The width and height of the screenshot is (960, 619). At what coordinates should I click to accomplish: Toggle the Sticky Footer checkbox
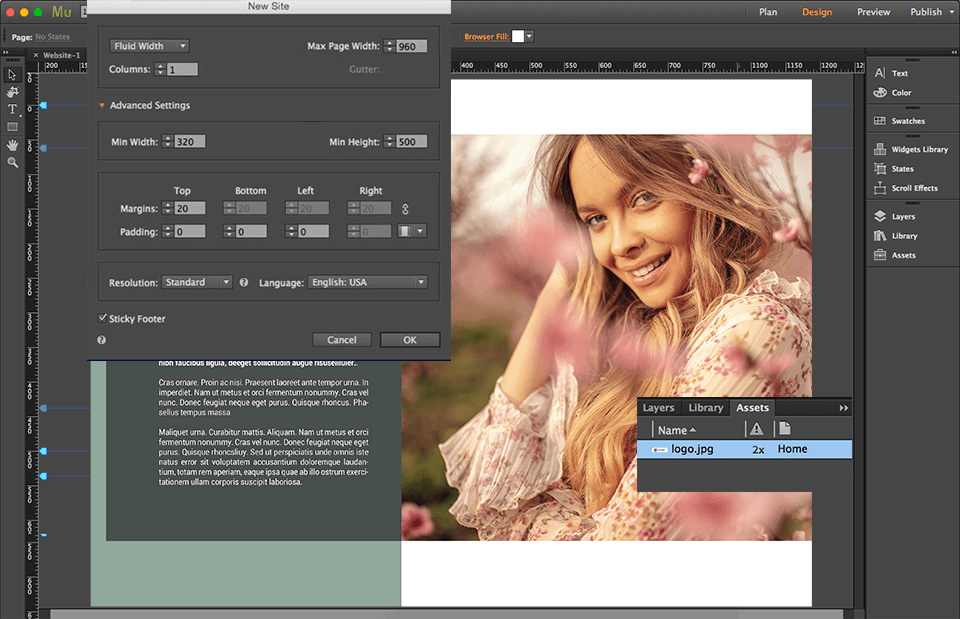pos(103,318)
